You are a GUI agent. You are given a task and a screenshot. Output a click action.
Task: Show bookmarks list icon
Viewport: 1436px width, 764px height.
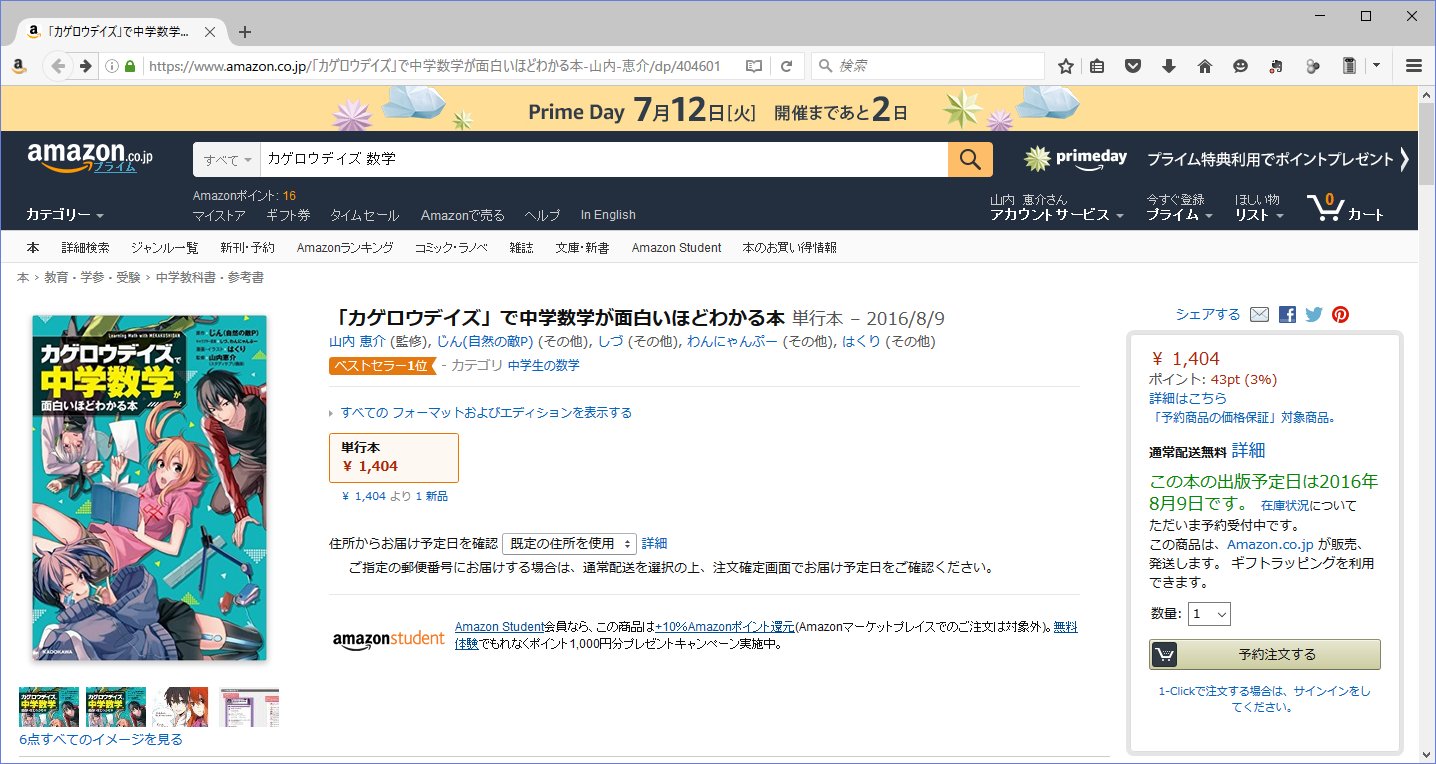point(1097,66)
